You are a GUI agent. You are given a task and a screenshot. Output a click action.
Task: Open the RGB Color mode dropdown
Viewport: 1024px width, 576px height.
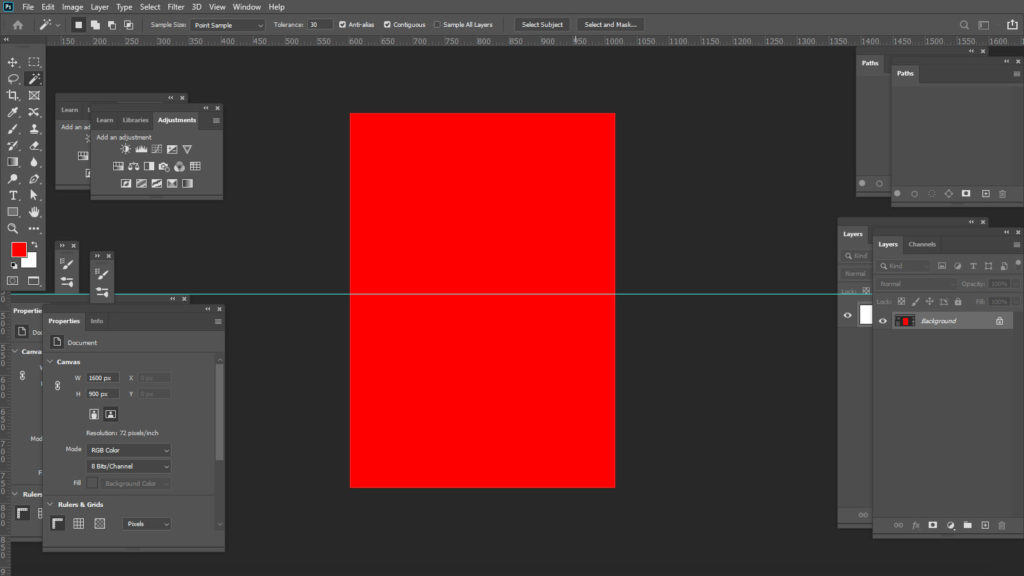129,450
